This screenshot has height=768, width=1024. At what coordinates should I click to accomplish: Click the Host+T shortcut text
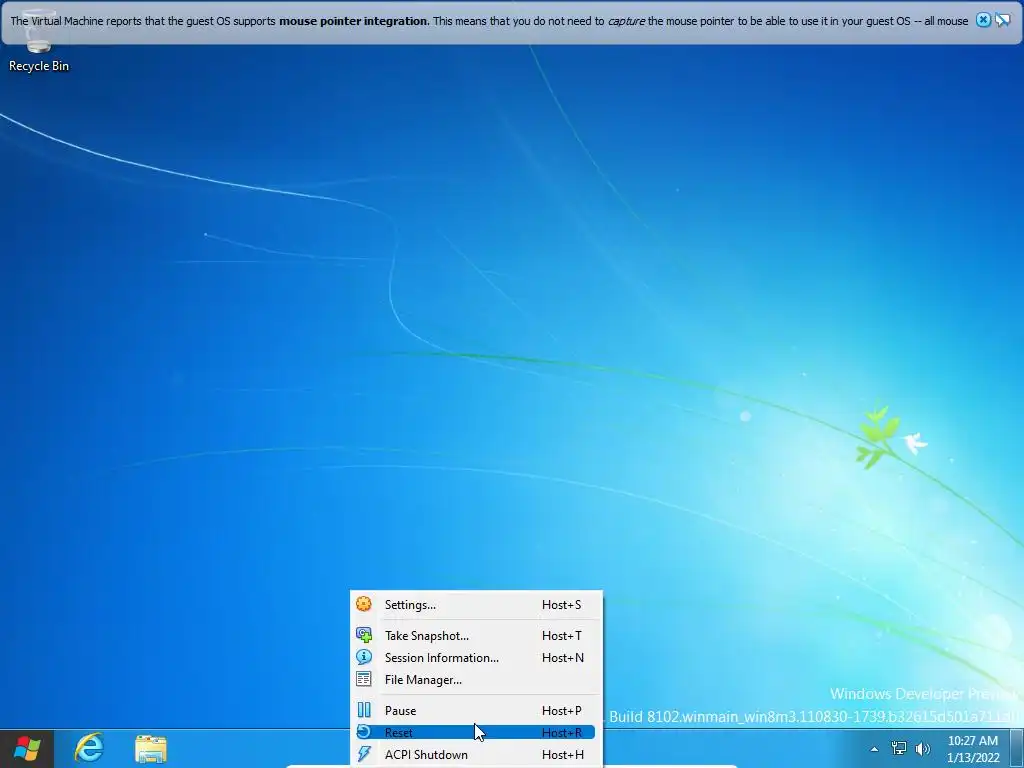pyautogui.click(x=562, y=635)
